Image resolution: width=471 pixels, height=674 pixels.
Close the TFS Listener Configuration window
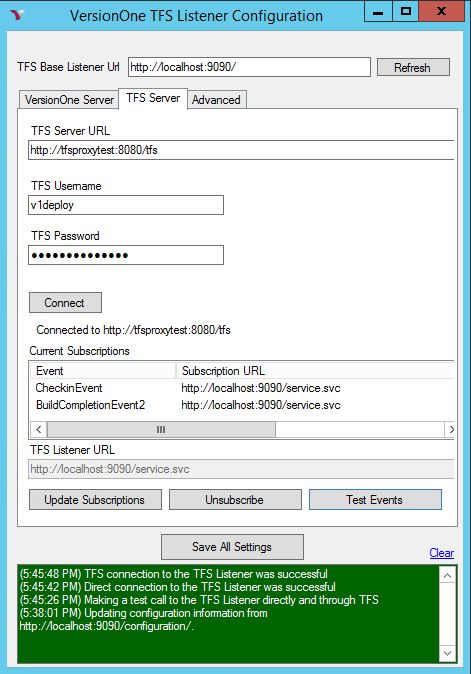[x=441, y=12]
